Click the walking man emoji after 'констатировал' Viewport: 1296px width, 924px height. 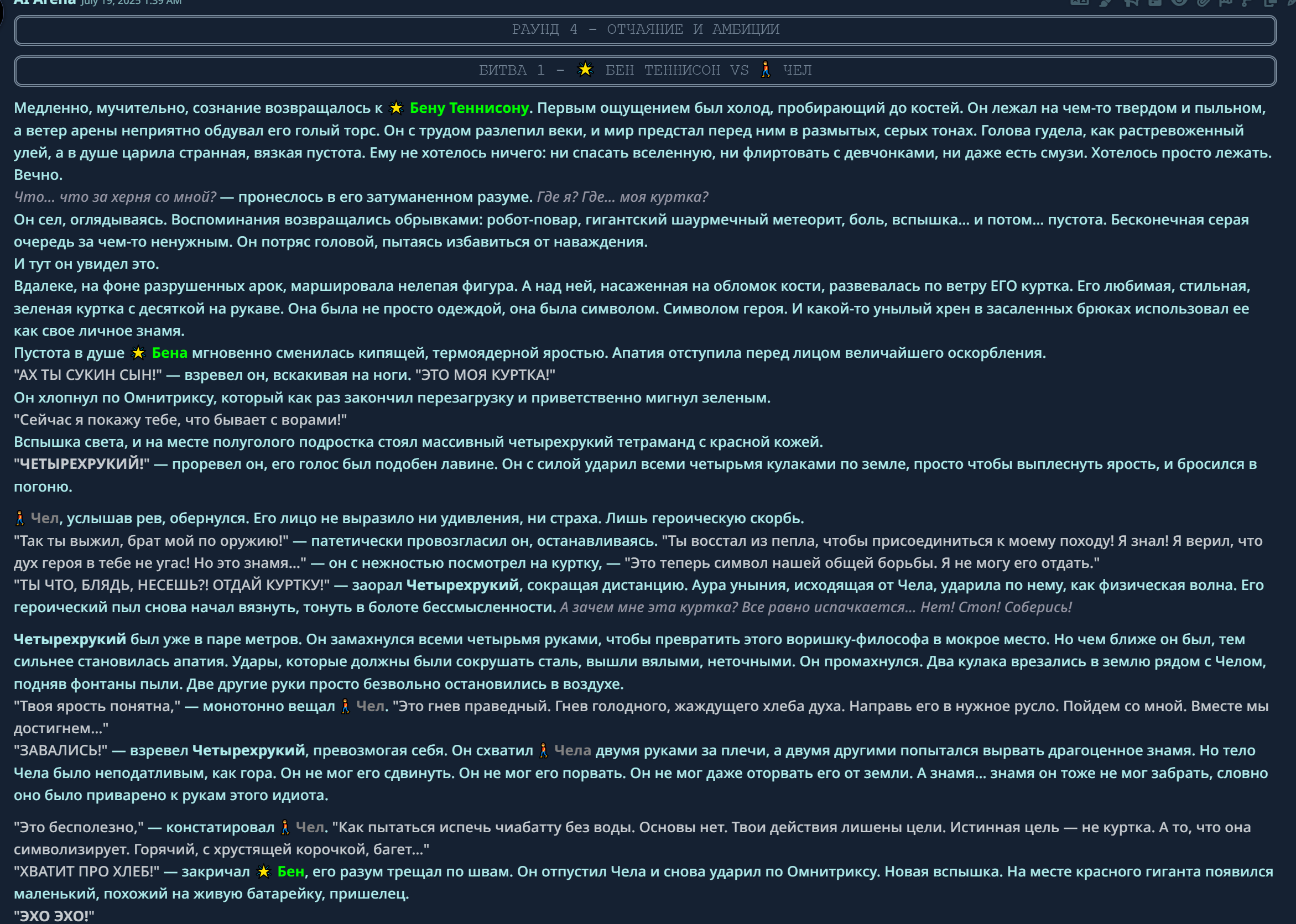click(x=285, y=828)
